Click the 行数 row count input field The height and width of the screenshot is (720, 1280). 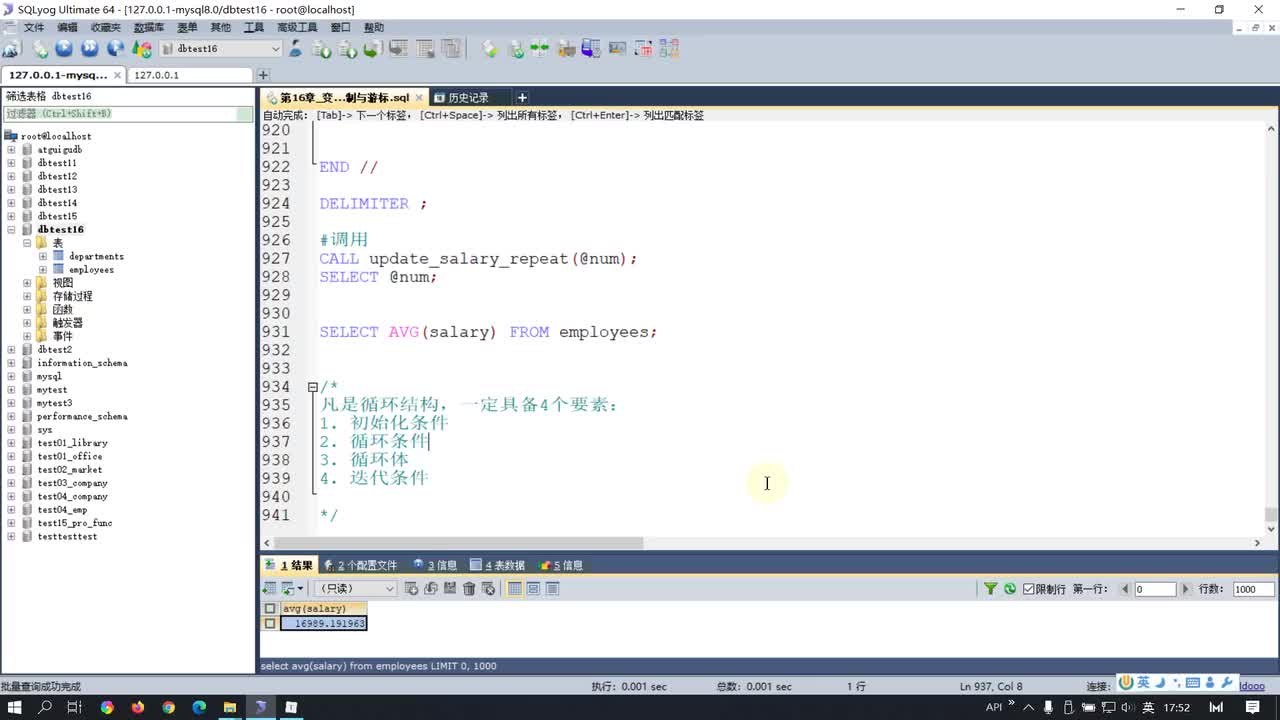pos(1252,589)
